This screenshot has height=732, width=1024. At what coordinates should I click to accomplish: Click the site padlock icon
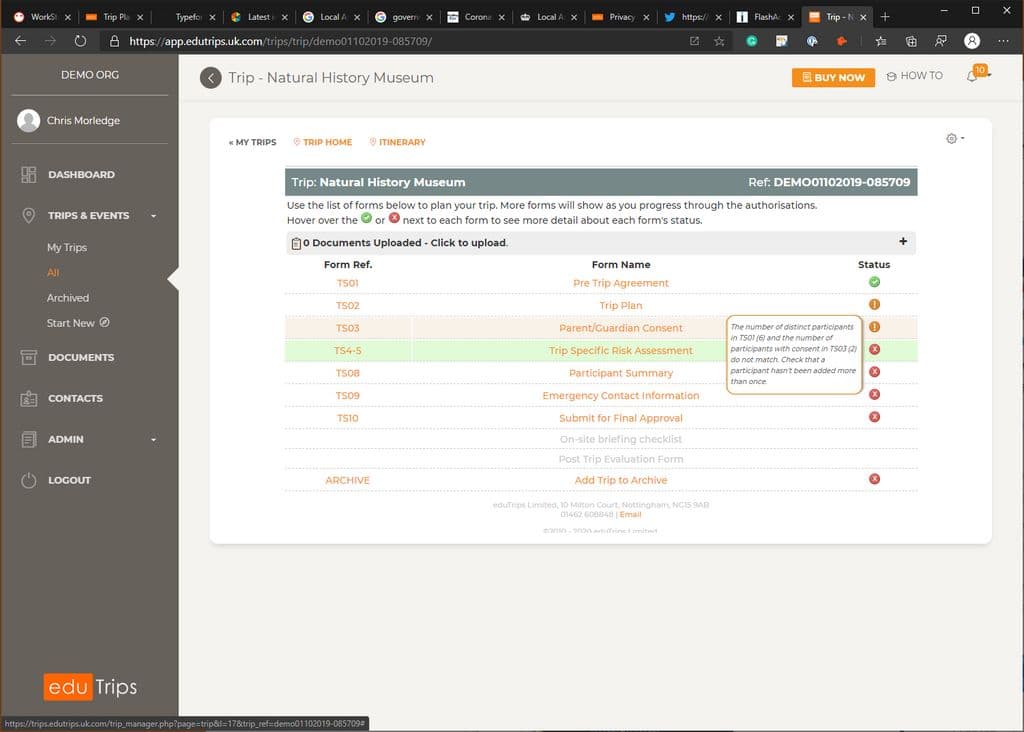pyautogui.click(x=114, y=41)
